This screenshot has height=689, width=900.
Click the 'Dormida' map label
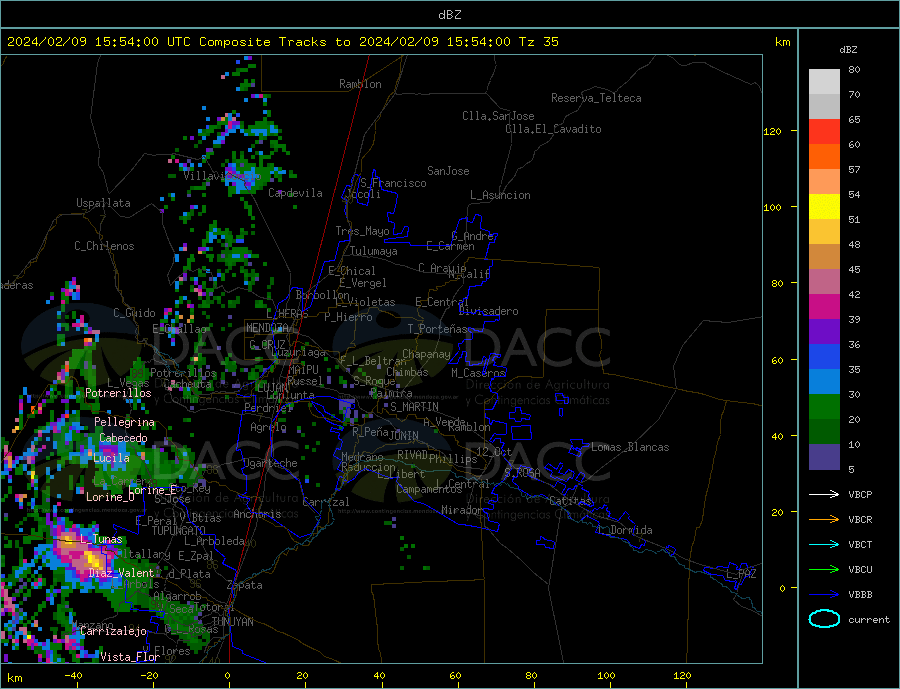(631, 531)
